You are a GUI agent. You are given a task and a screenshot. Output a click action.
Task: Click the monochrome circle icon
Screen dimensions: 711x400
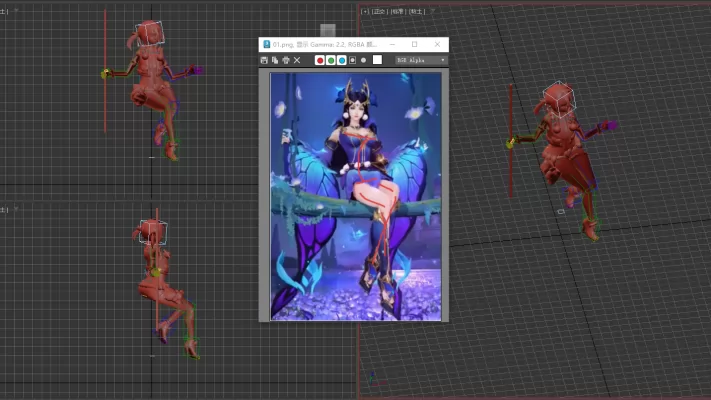[364, 60]
